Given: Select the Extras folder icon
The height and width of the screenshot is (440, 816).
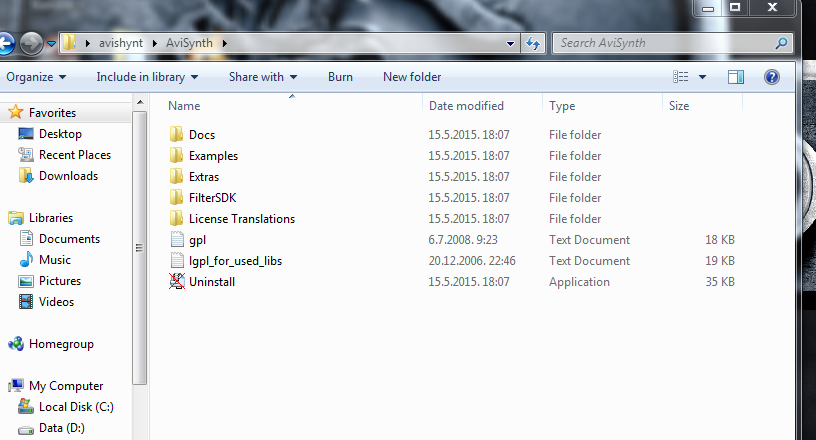Looking at the screenshot, I should pos(176,177).
